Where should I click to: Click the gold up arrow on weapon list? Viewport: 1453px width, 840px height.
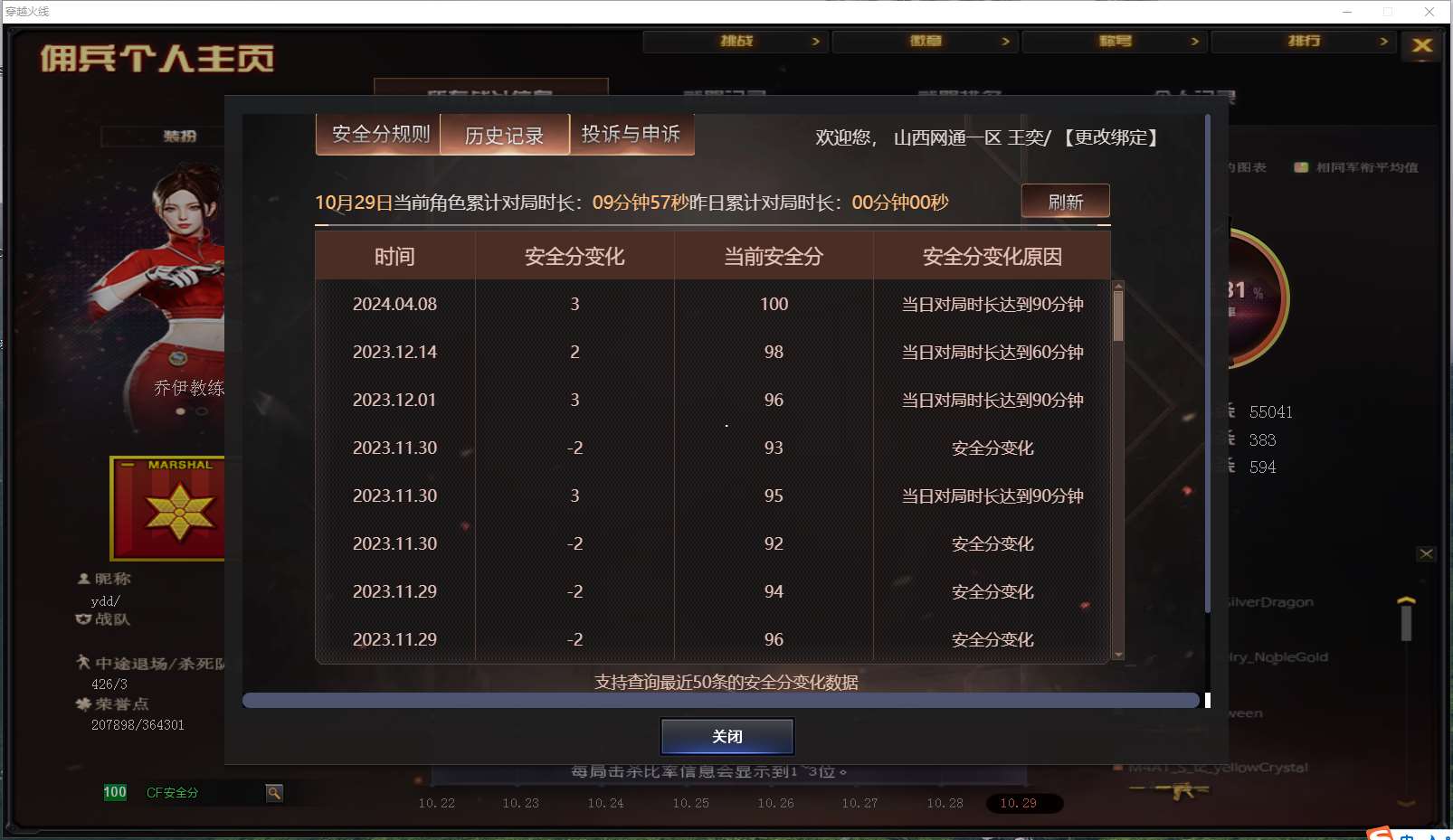coord(1406,600)
